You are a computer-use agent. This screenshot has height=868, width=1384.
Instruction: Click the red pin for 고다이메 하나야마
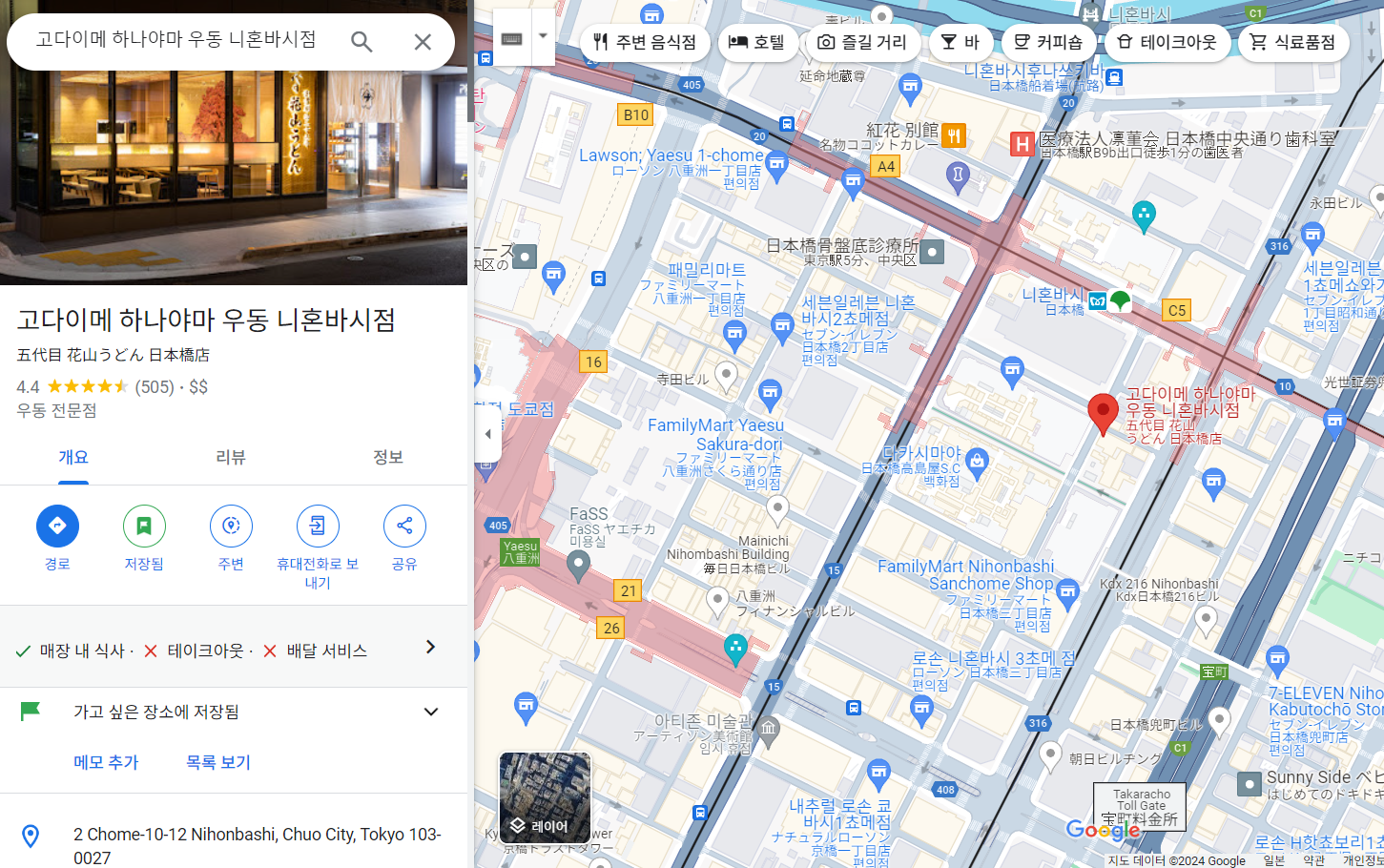[1103, 415]
